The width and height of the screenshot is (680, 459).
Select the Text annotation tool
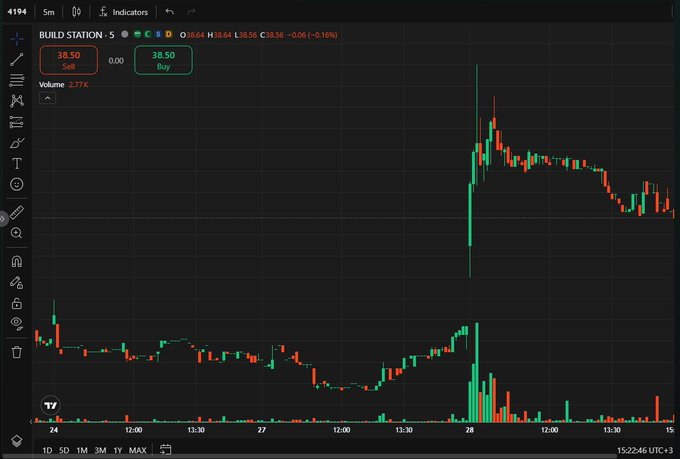tap(16, 164)
